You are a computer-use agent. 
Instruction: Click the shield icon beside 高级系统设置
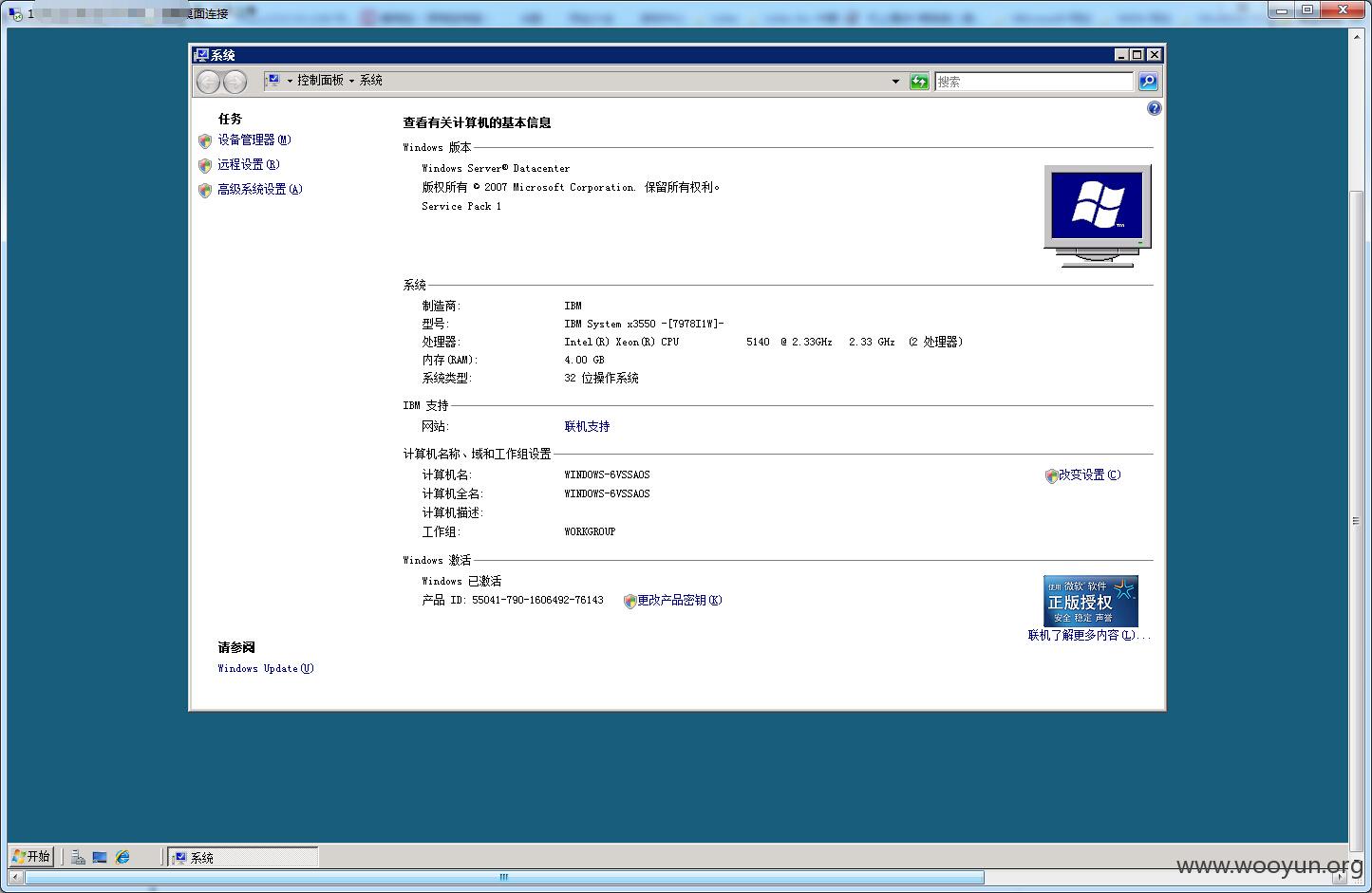(x=205, y=190)
